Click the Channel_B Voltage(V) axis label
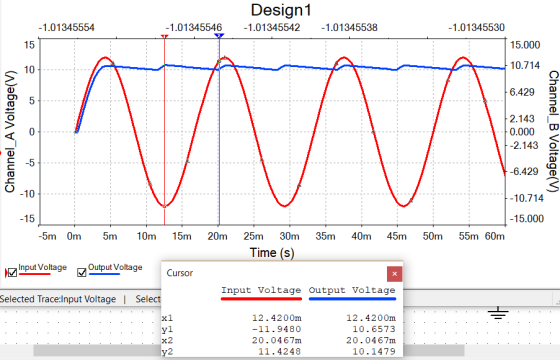Viewport: 560px width, 360px height. tap(553, 131)
